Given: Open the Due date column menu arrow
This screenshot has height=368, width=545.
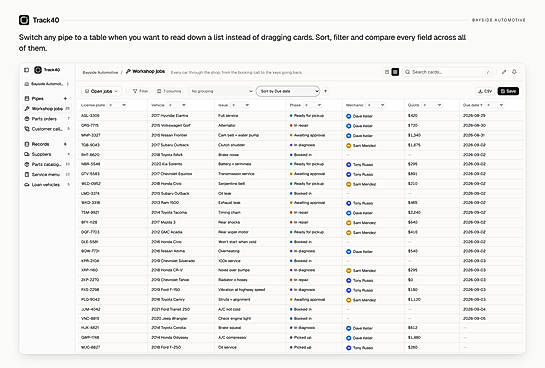Looking at the screenshot, I should pos(501,105).
